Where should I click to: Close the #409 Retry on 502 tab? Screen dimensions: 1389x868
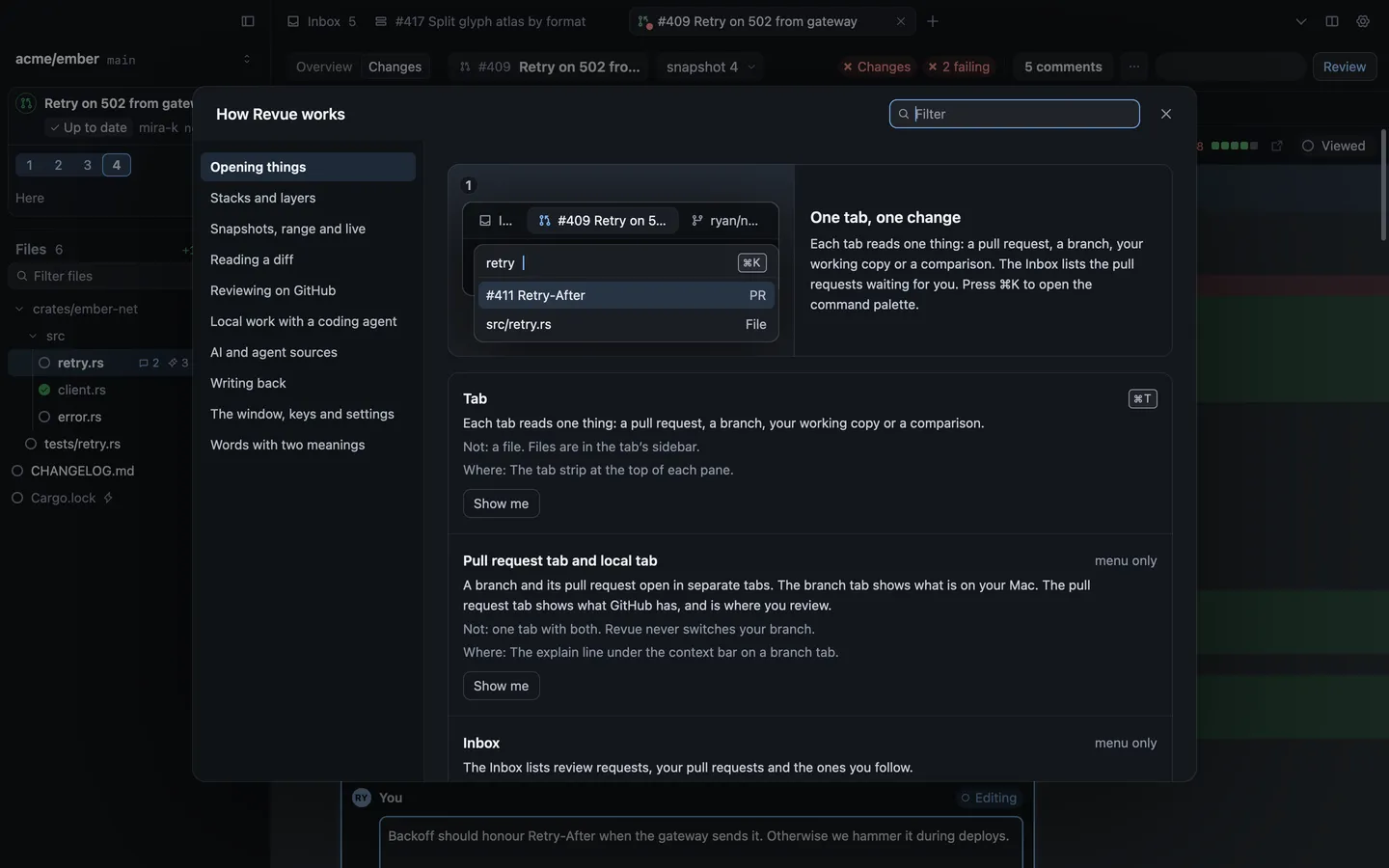(901, 21)
